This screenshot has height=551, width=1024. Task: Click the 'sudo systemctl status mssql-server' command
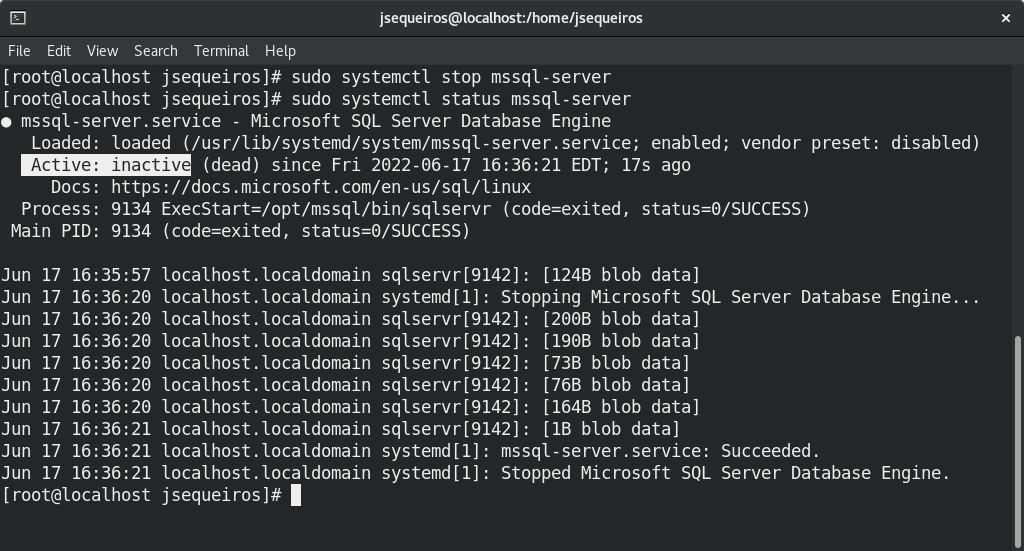pos(461,99)
